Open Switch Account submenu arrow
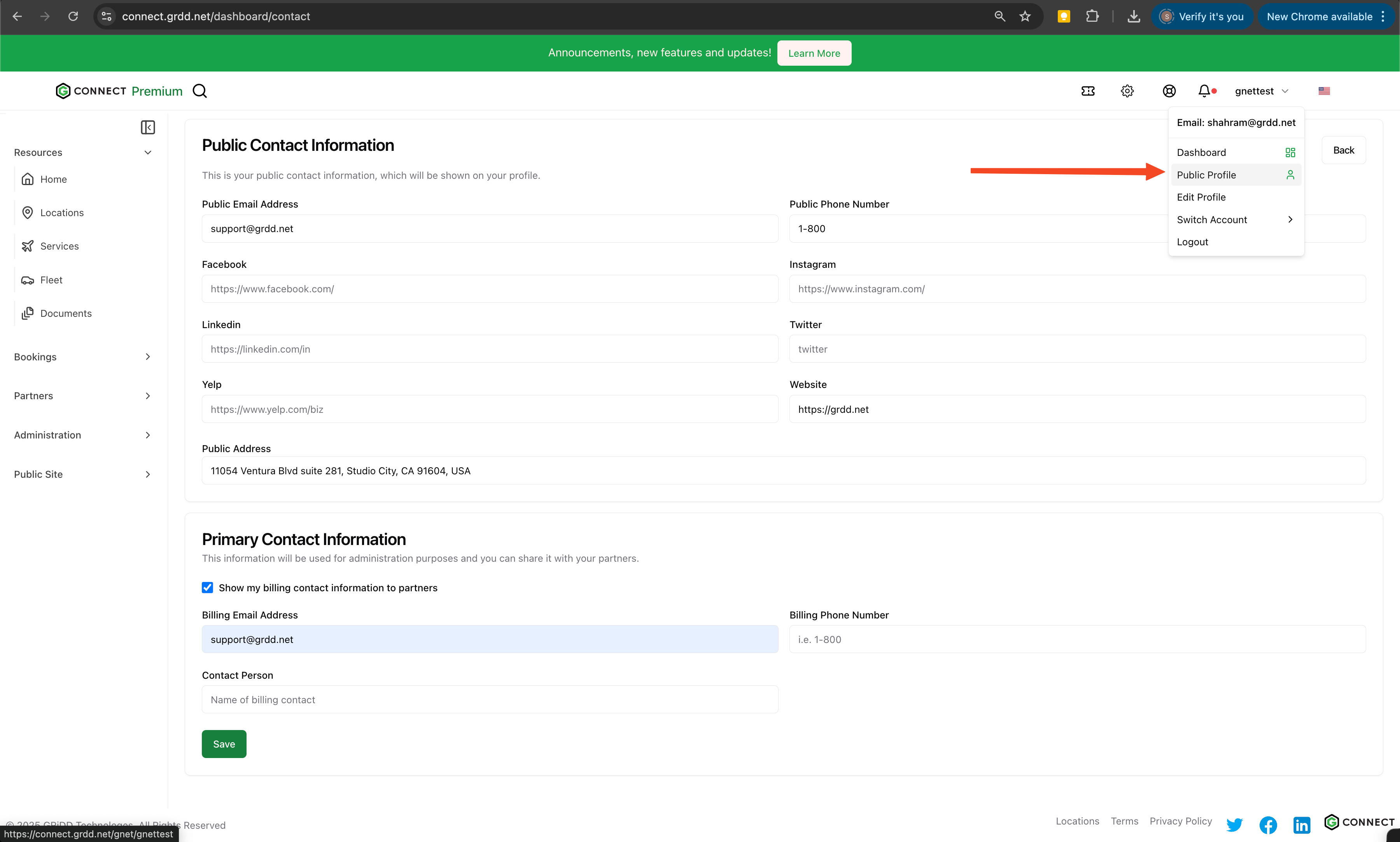Viewport: 1400px width, 842px height. click(x=1290, y=220)
